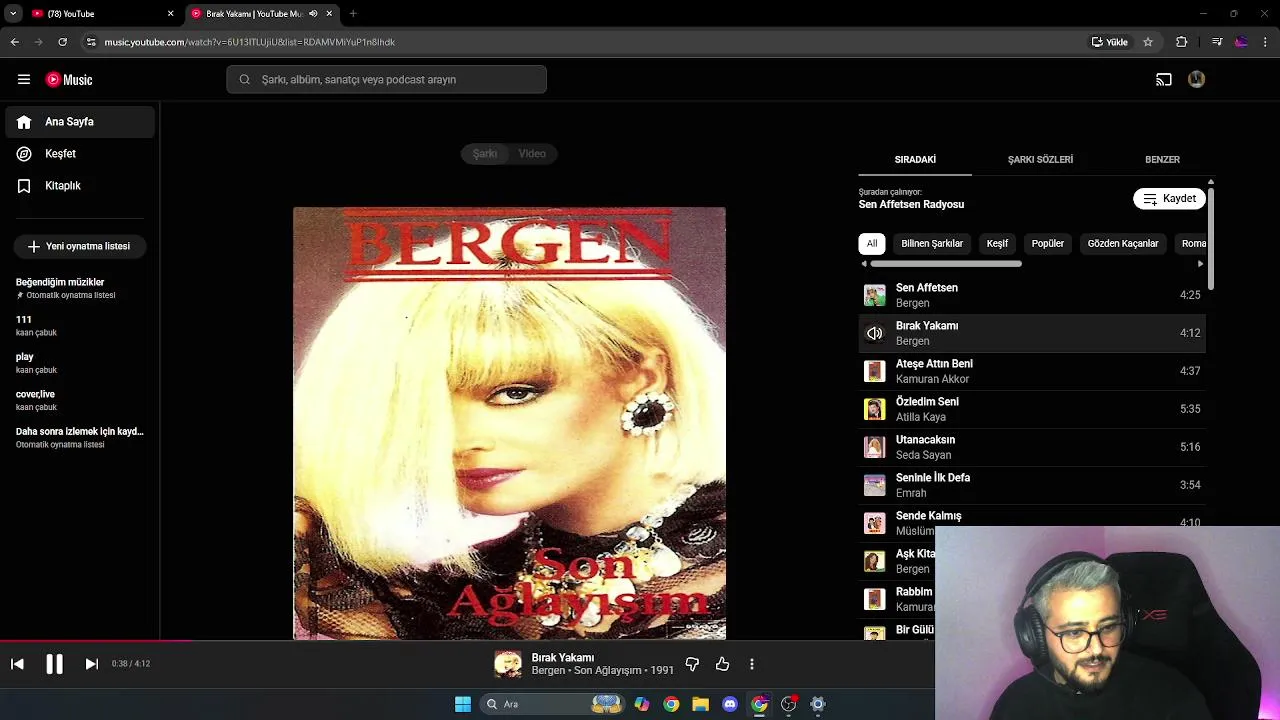
Task: Open the Cast to device icon
Action: pos(1164,80)
